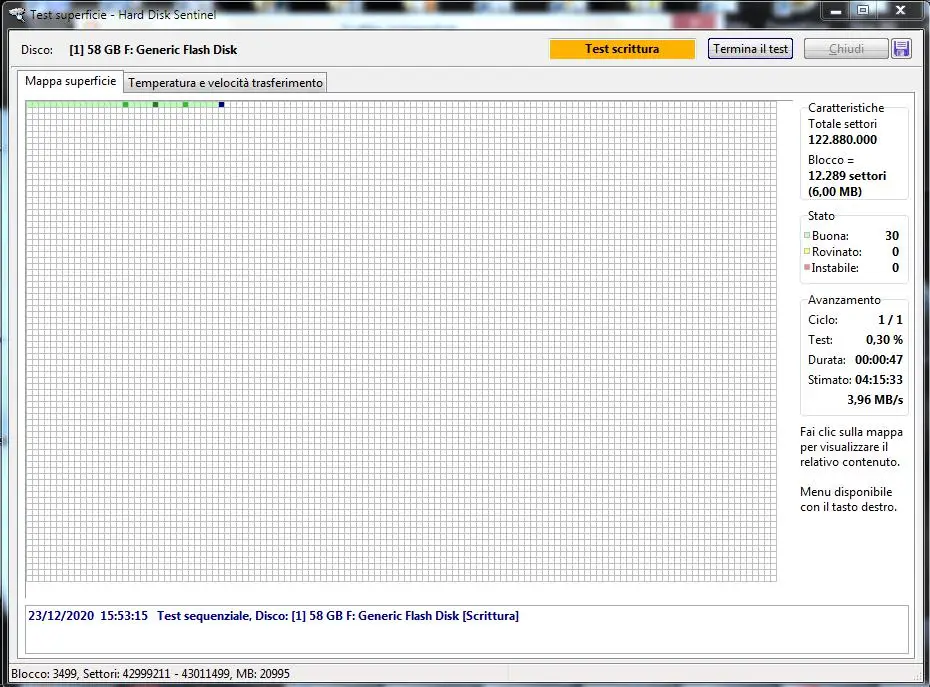Viewport: 930px width, 687px height.
Task: Click the Rovinato yellow legend swatch
Action: click(807, 252)
